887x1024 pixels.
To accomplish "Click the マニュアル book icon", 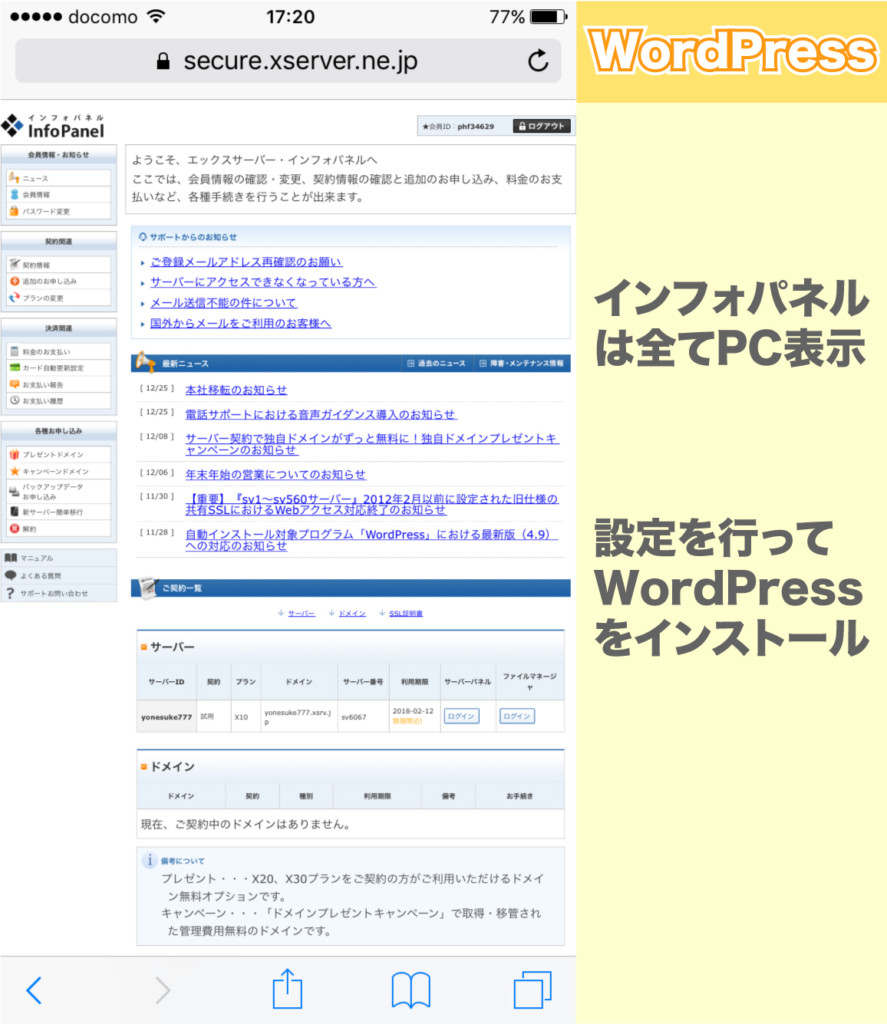I will coord(10,558).
